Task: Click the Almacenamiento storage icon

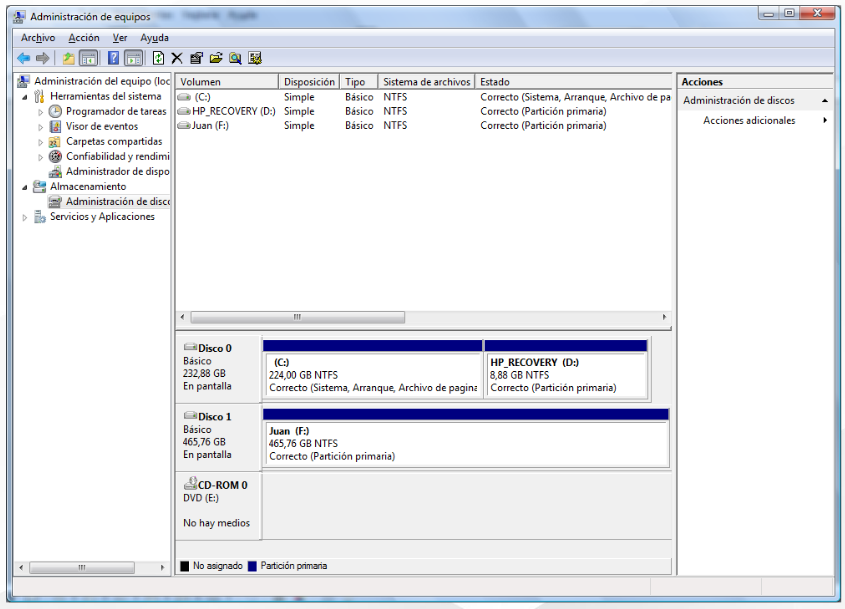Action: point(39,187)
